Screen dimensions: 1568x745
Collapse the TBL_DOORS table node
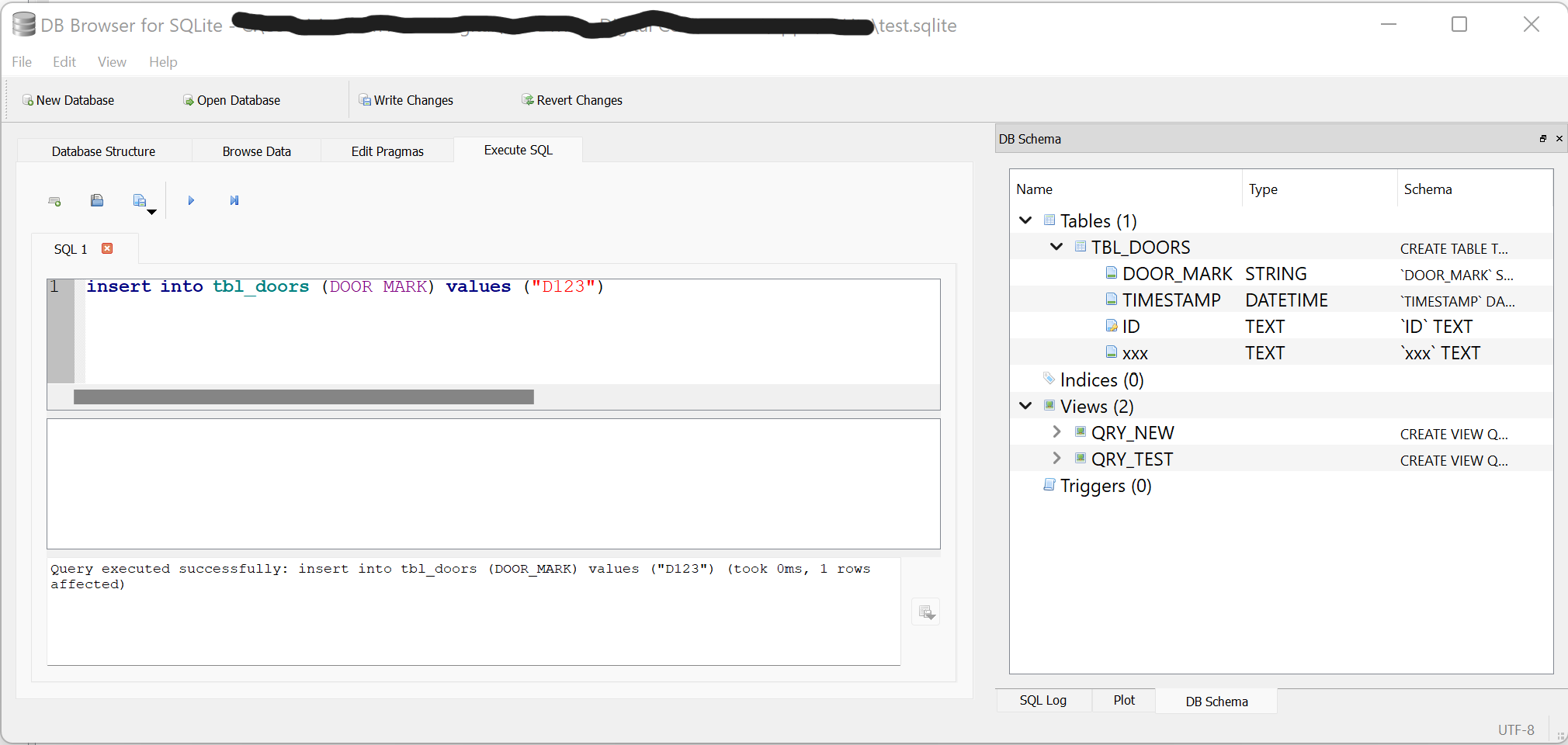click(1056, 247)
